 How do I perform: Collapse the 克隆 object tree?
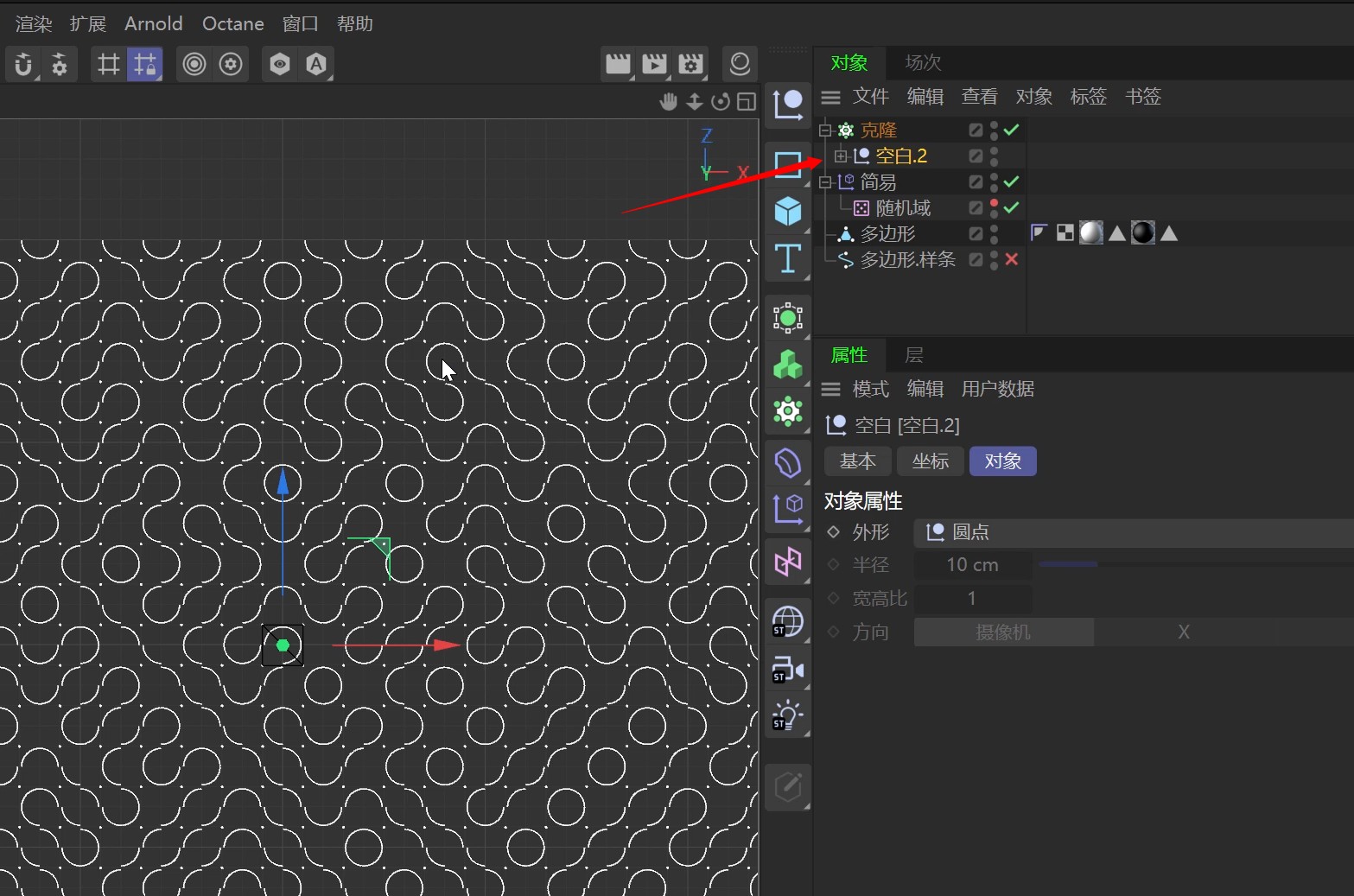825,130
